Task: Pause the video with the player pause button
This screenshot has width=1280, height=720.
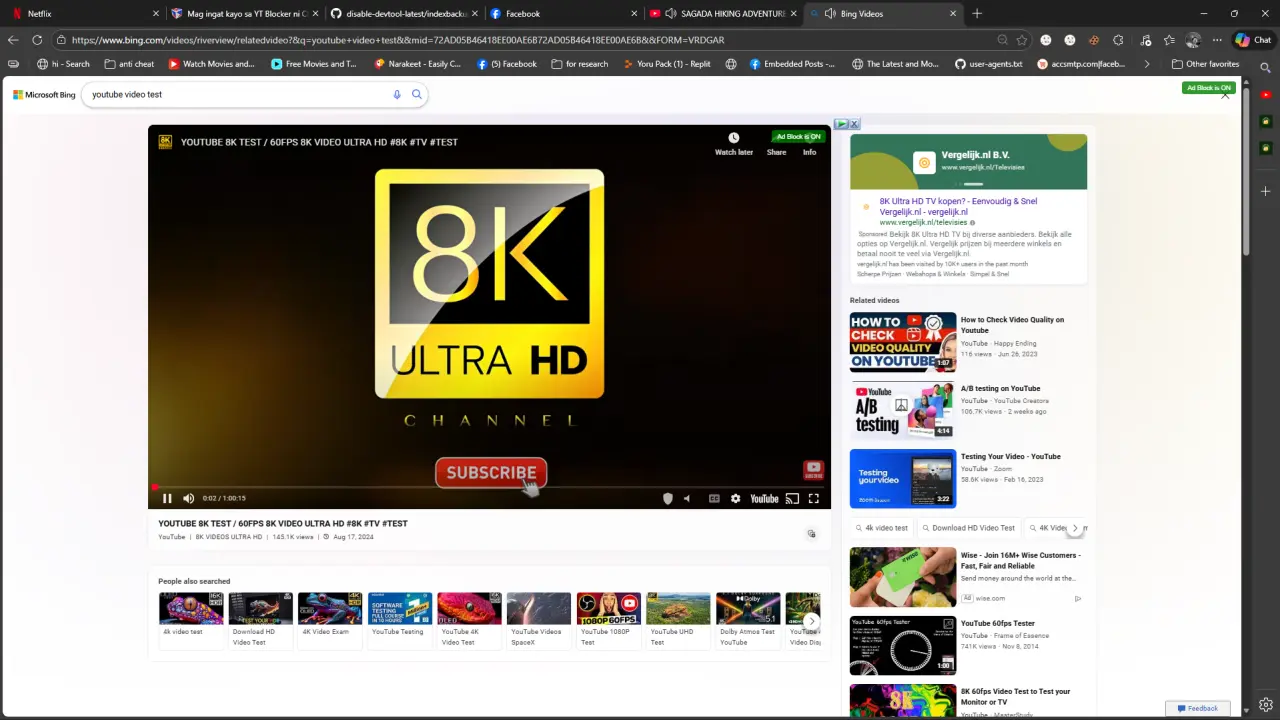Action: pyautogui.click(x=167, y=498)
